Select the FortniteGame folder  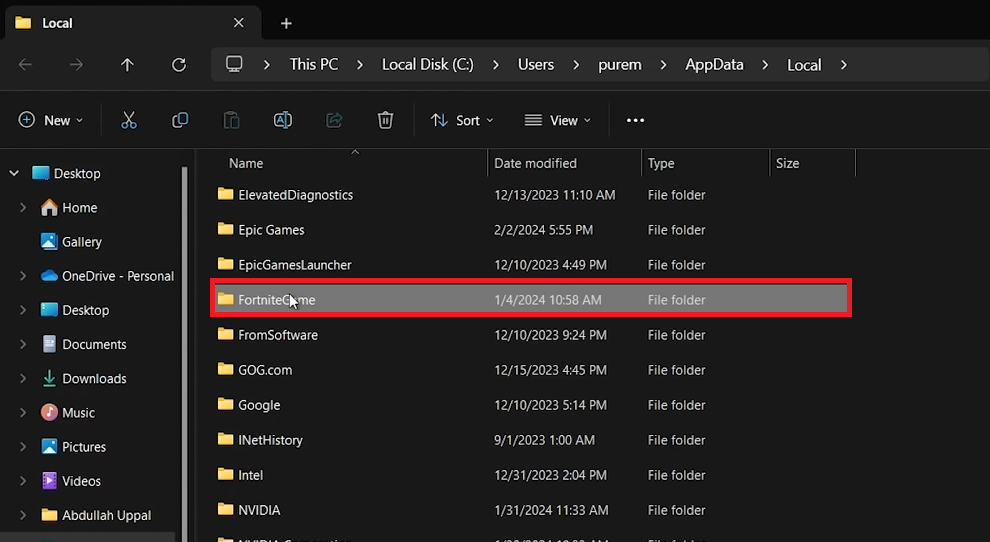(276, 300)
